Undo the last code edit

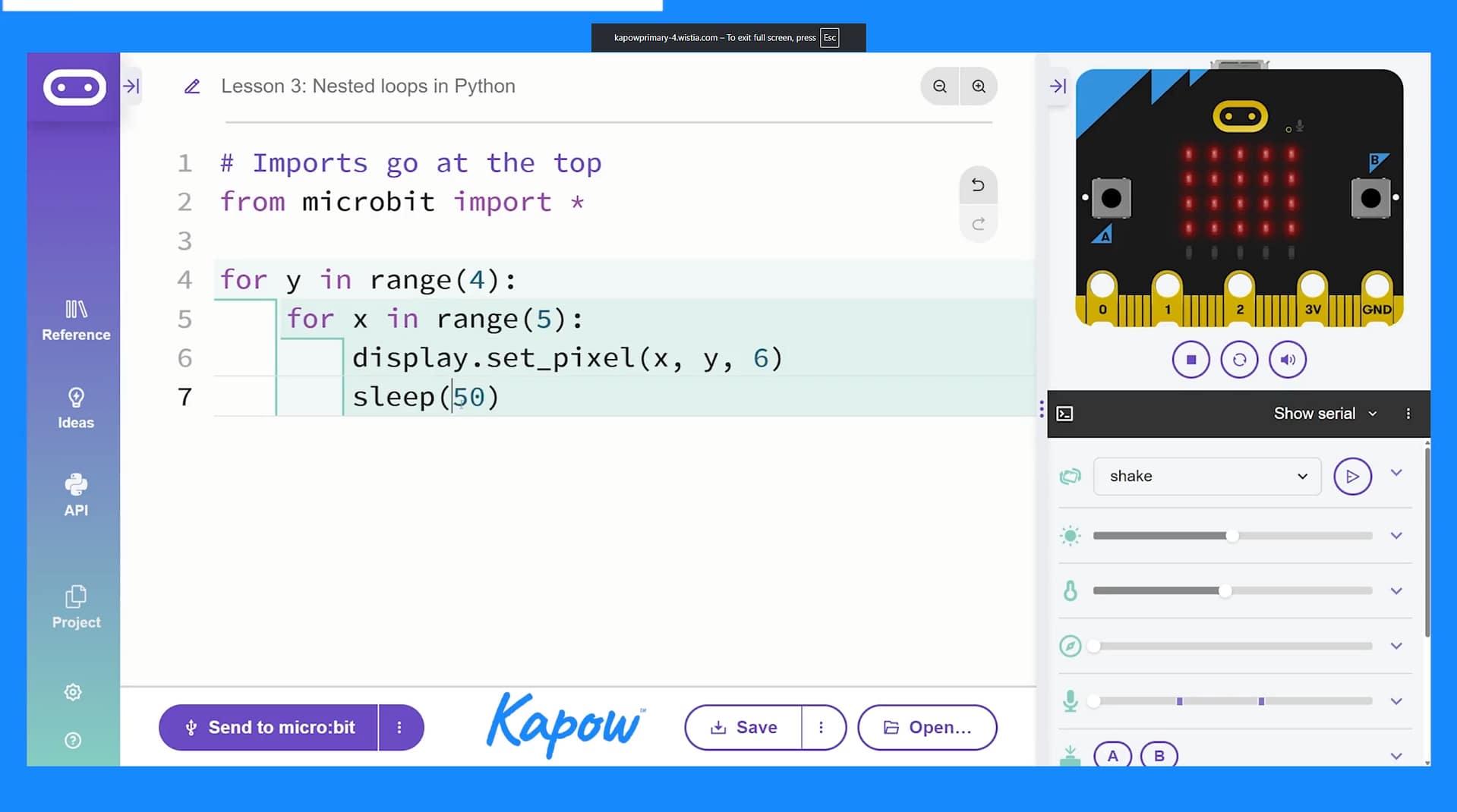point(978,185)
